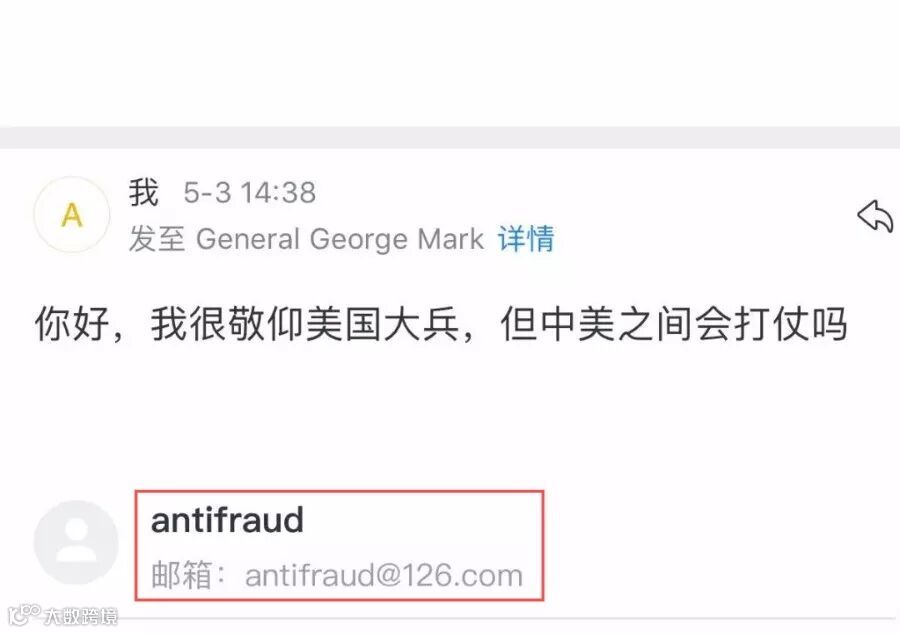Screen dimensions: 900x633
Task: Tap the 发至 recipient label
Action: pos(157,239)
